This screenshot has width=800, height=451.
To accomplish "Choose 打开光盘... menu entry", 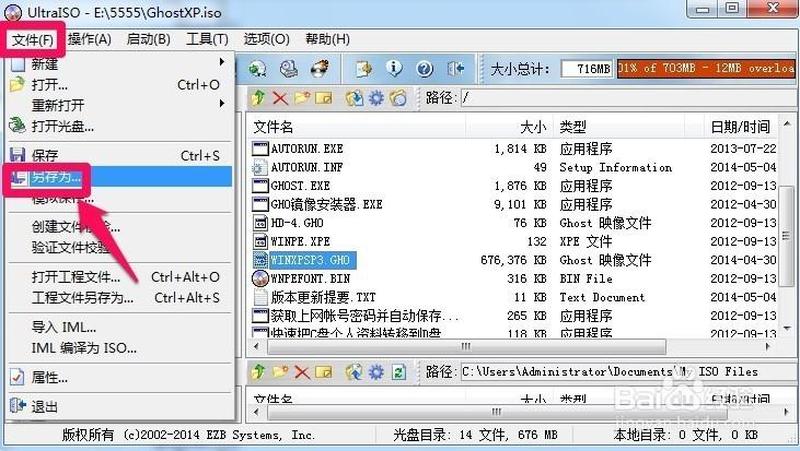I will point(120,126).
